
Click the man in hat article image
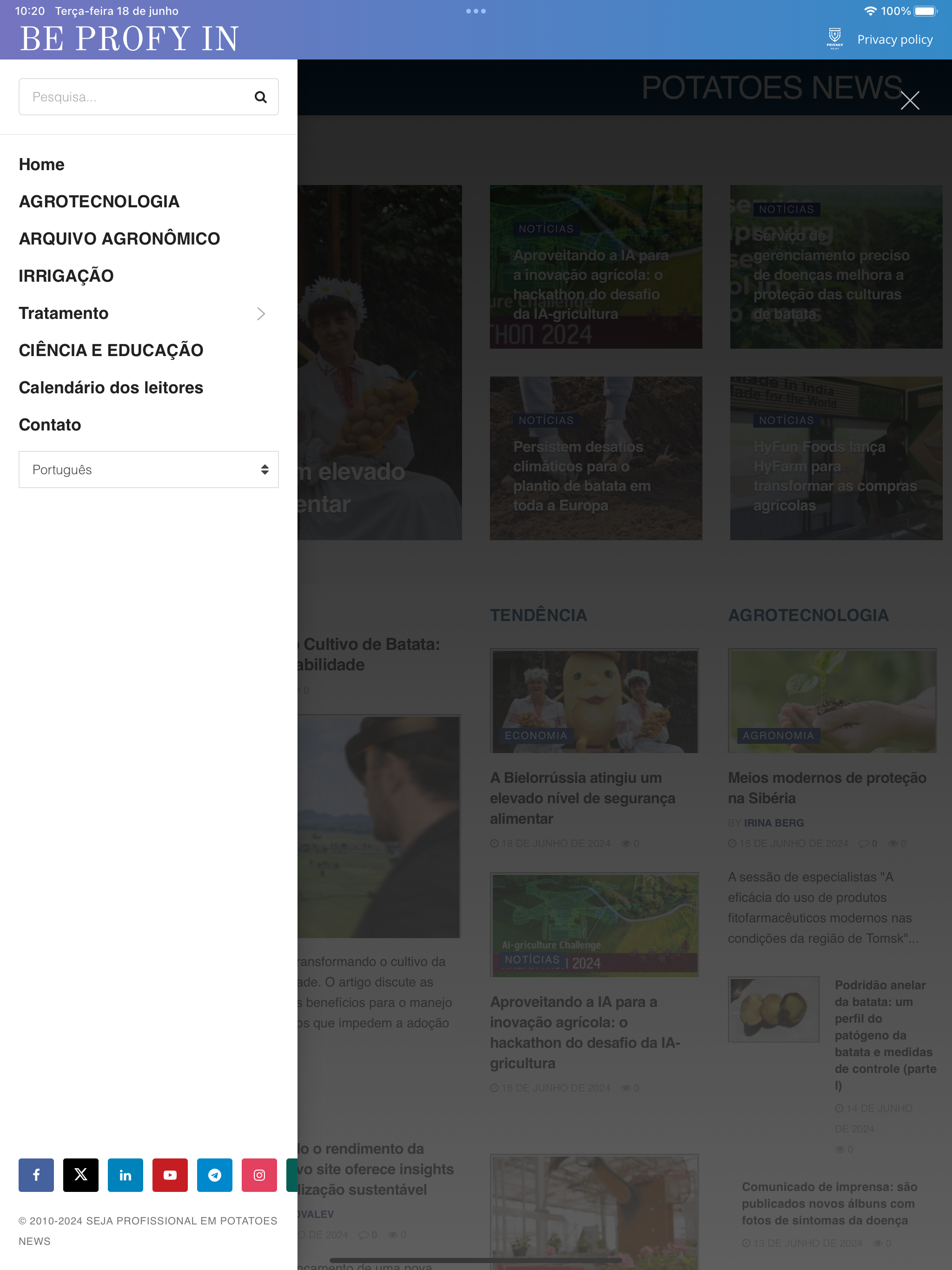point(379,827)
